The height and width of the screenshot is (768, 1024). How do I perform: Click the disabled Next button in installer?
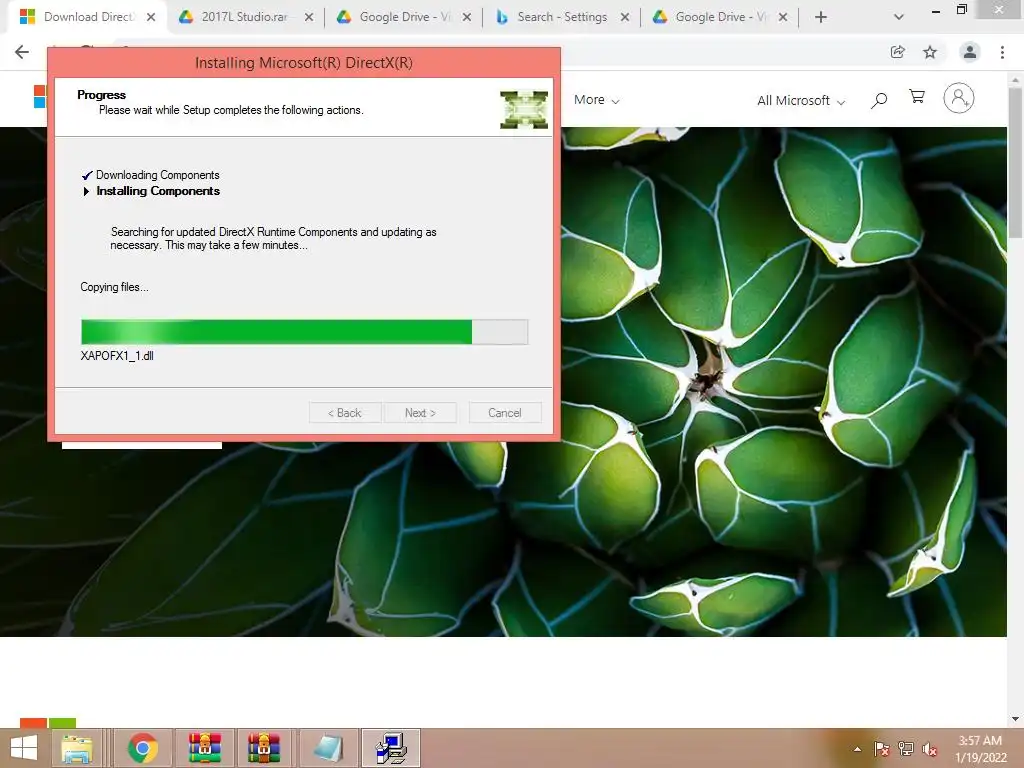[x=420, y=413]
